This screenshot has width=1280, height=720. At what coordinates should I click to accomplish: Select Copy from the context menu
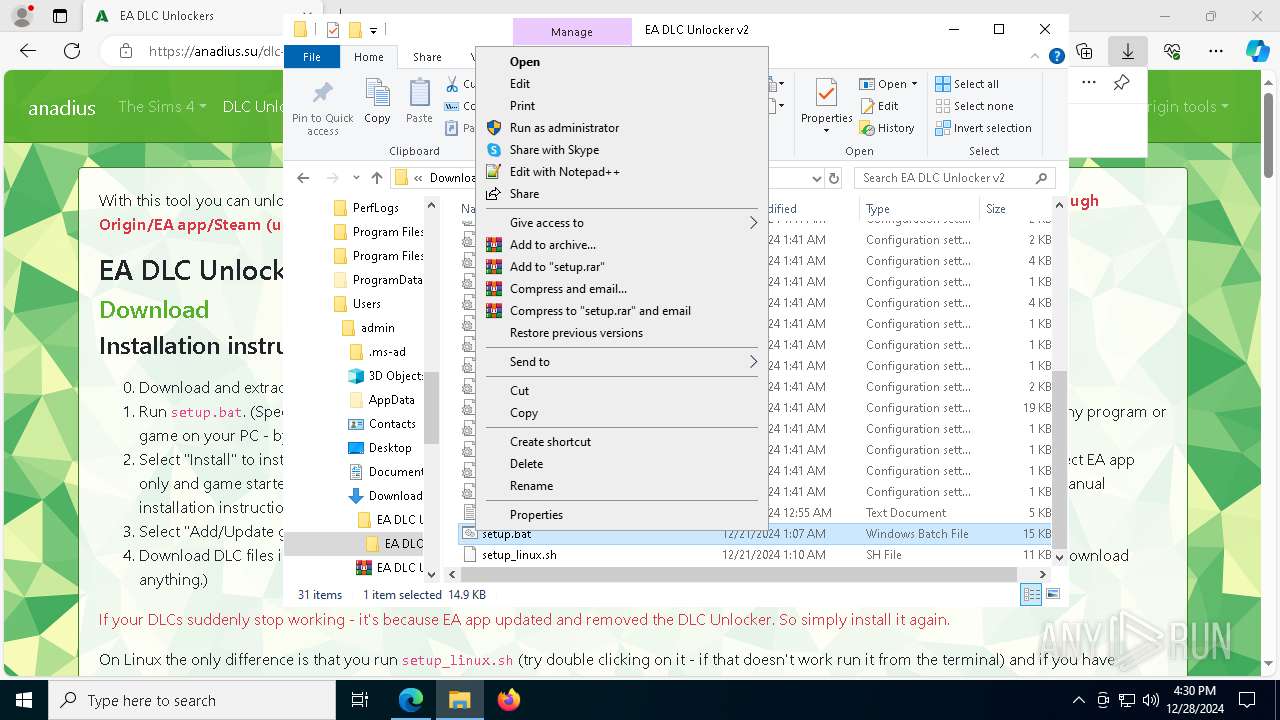click(x=523, y=413)
